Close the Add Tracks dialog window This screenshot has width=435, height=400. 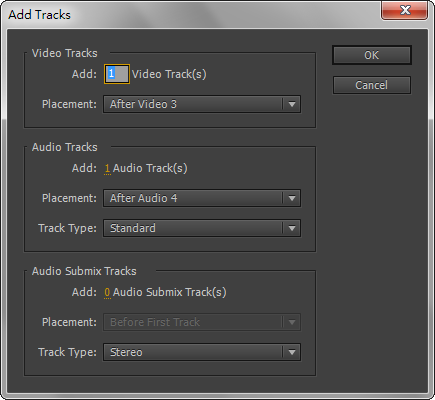[x=405, y=10]
